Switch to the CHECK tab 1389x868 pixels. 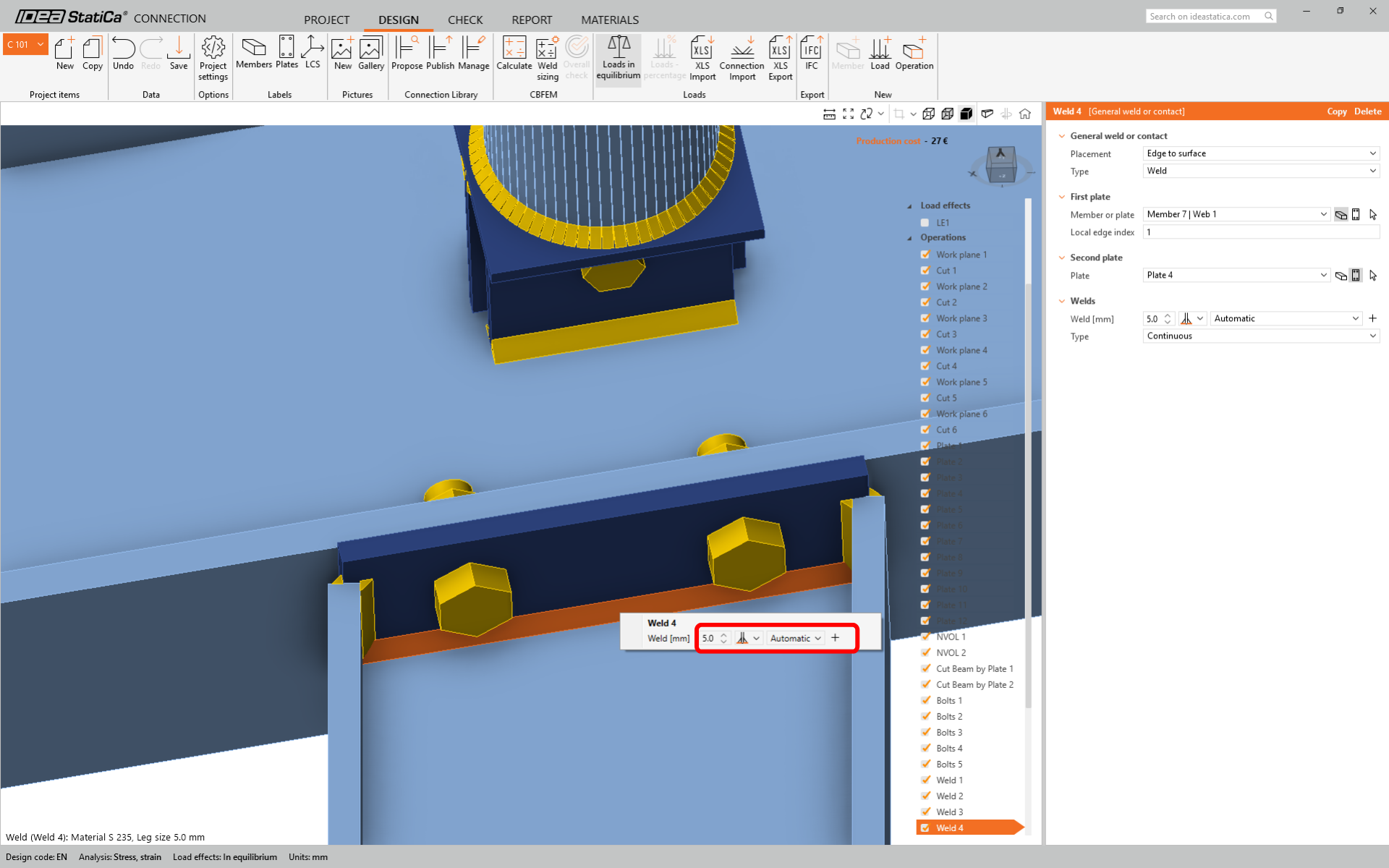[464, 20]
